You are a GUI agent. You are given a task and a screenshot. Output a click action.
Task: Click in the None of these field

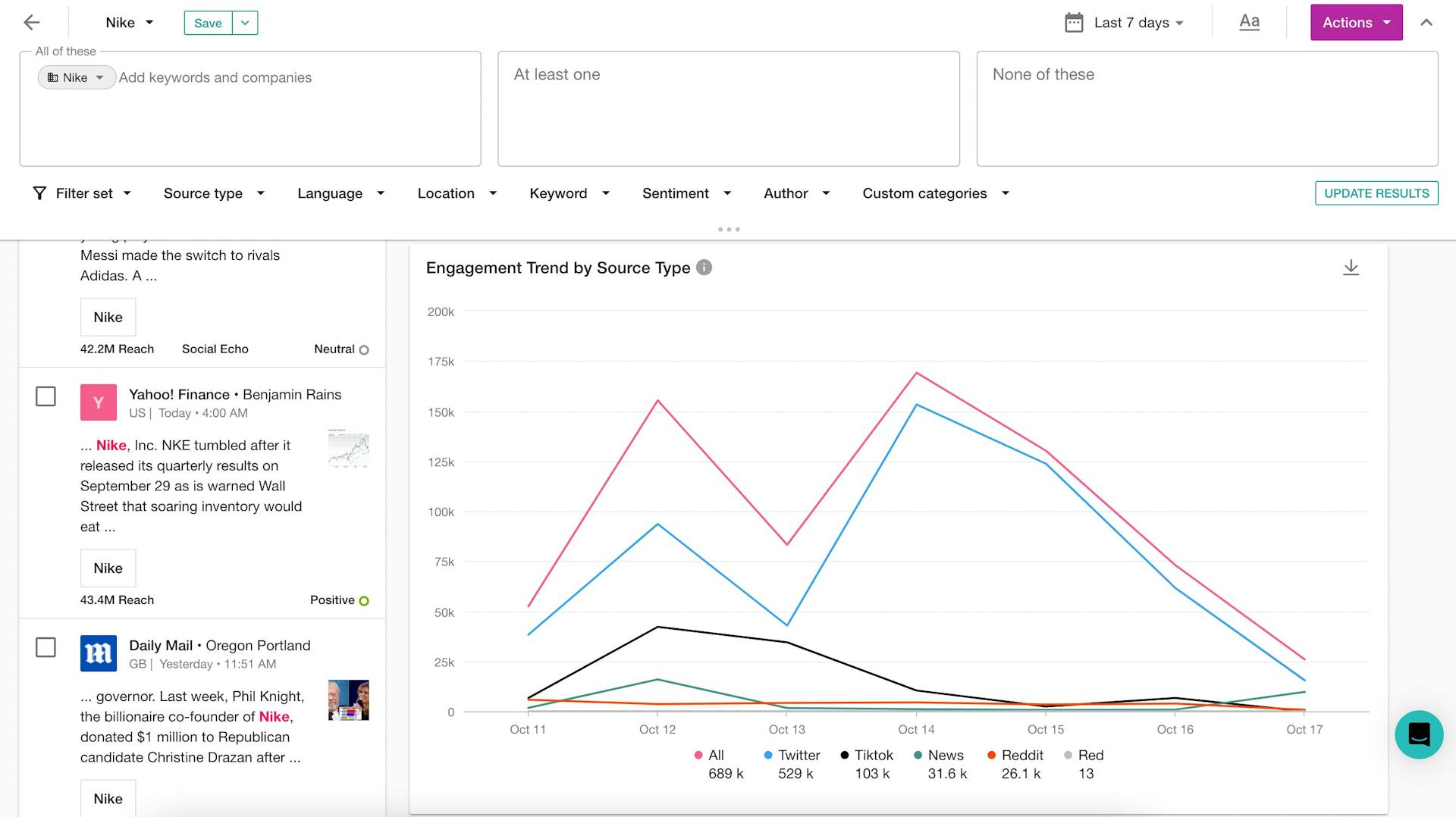(x=1207, y=108)
